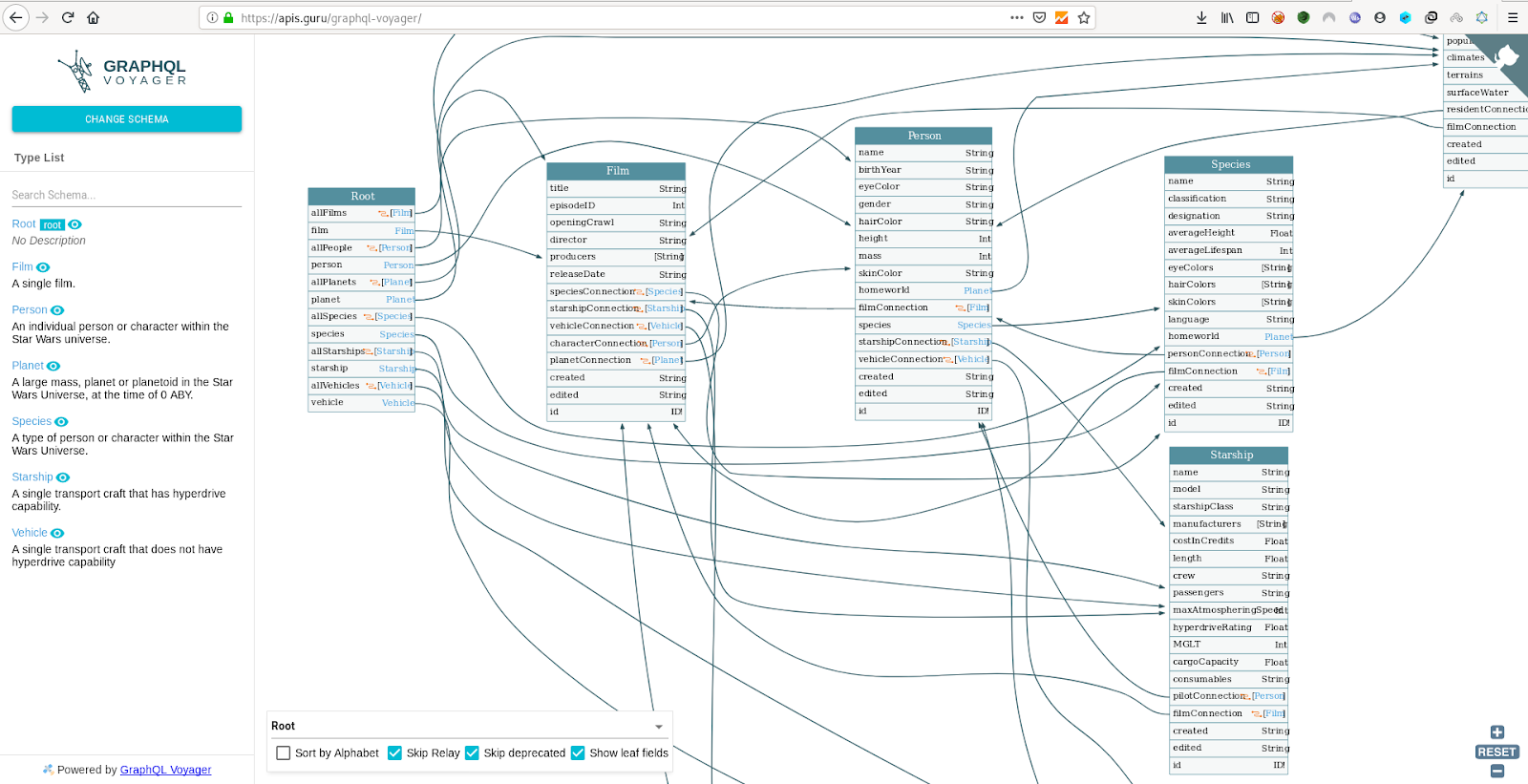Click averageLifespan field in Species node
This screenshot has height=784, width=1528.
pyautogui.click(x=1229, y=250)
